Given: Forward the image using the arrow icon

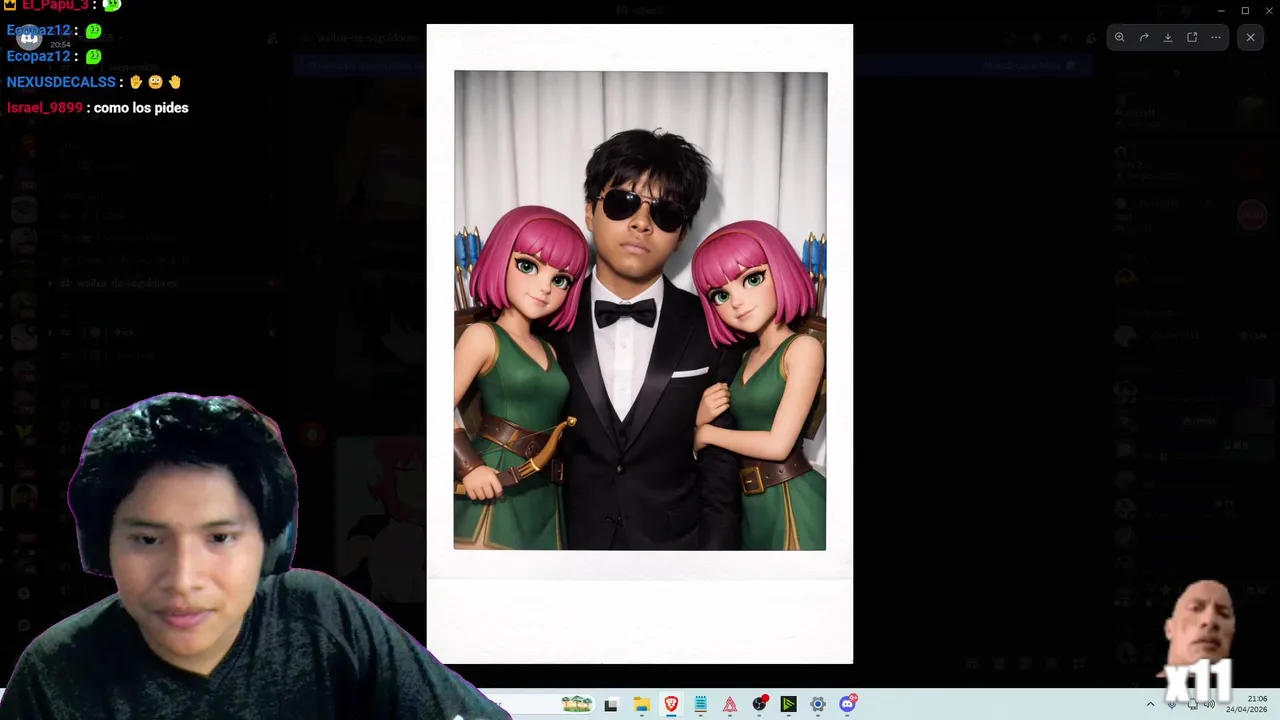Looking at the screenshot, I should click(1143, 37).
